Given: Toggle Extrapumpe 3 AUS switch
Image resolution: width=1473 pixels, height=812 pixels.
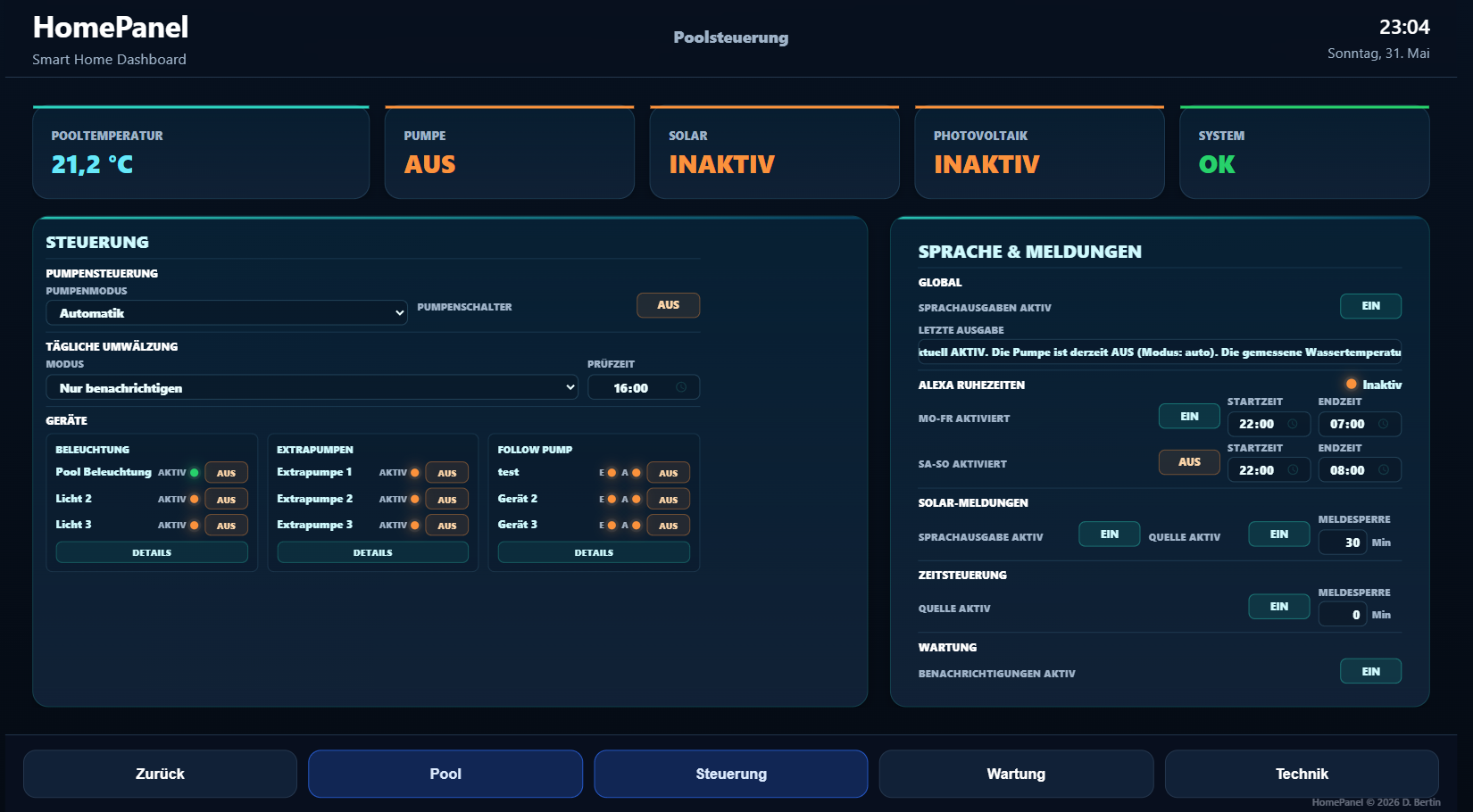Looking at the screenshot, I should tap(447, 526).
